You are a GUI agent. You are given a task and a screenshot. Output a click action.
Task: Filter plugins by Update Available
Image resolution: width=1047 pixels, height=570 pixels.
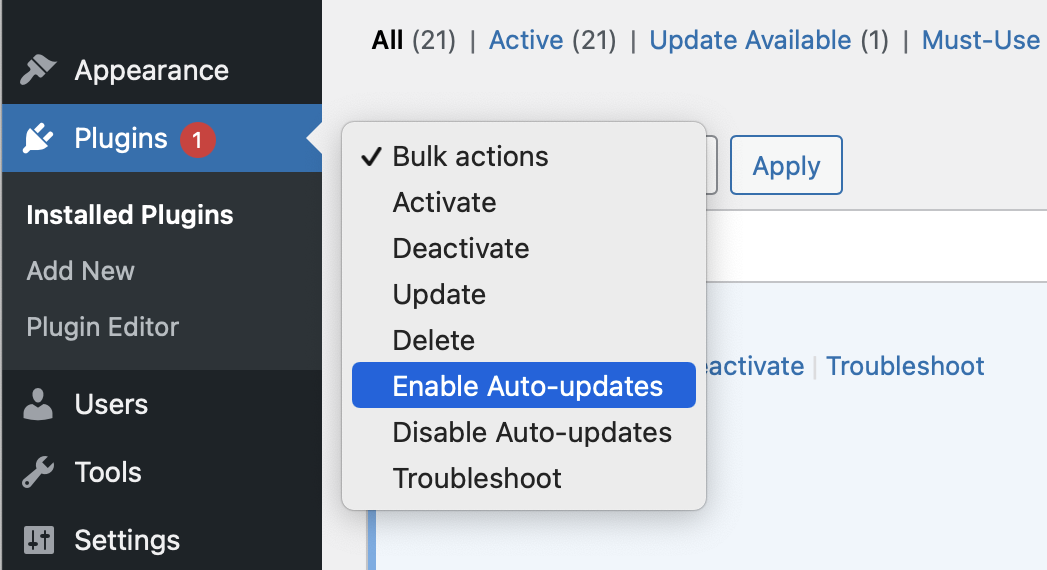(750, 41)
